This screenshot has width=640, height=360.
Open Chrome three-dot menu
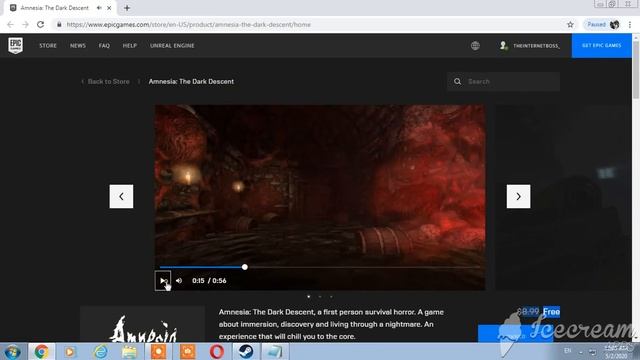tap(630, 24)
